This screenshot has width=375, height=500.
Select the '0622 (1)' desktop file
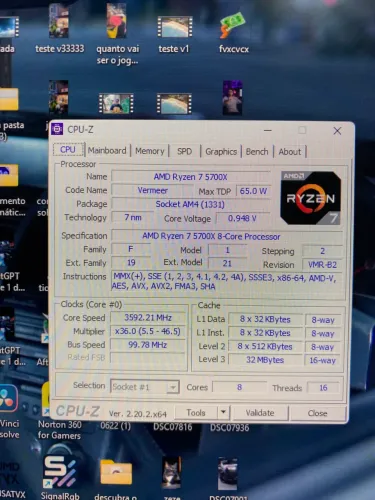coord(116,426)
